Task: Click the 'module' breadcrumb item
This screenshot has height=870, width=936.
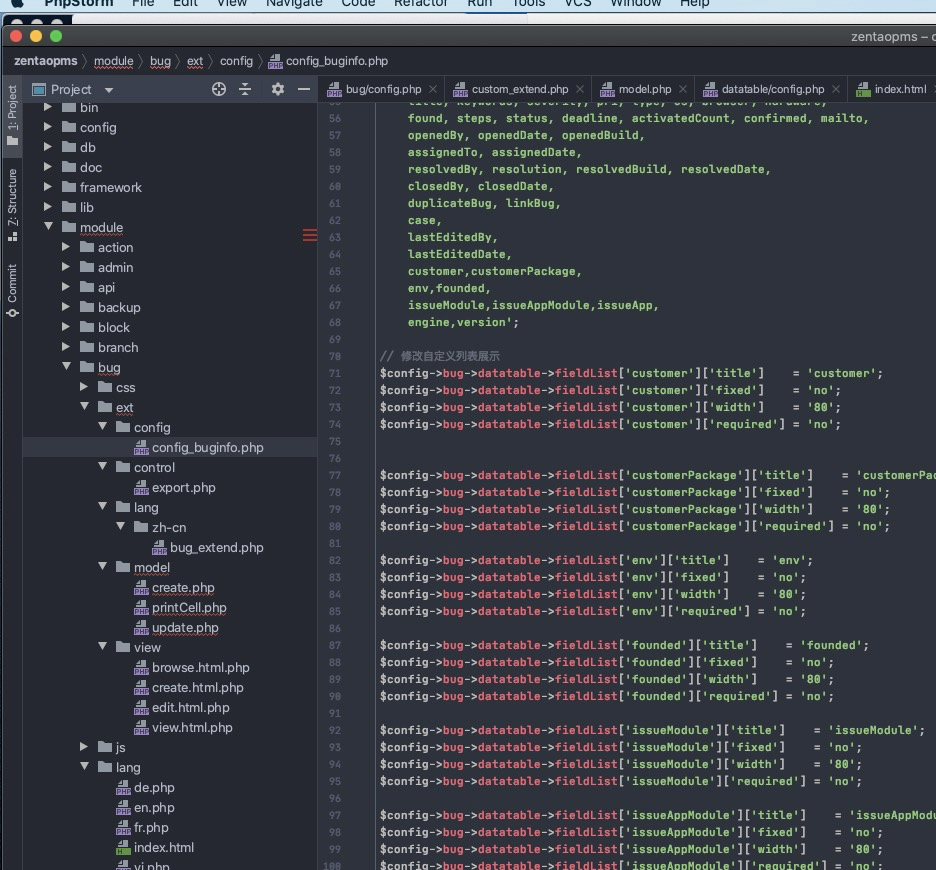Action: [x=113, y=61]
